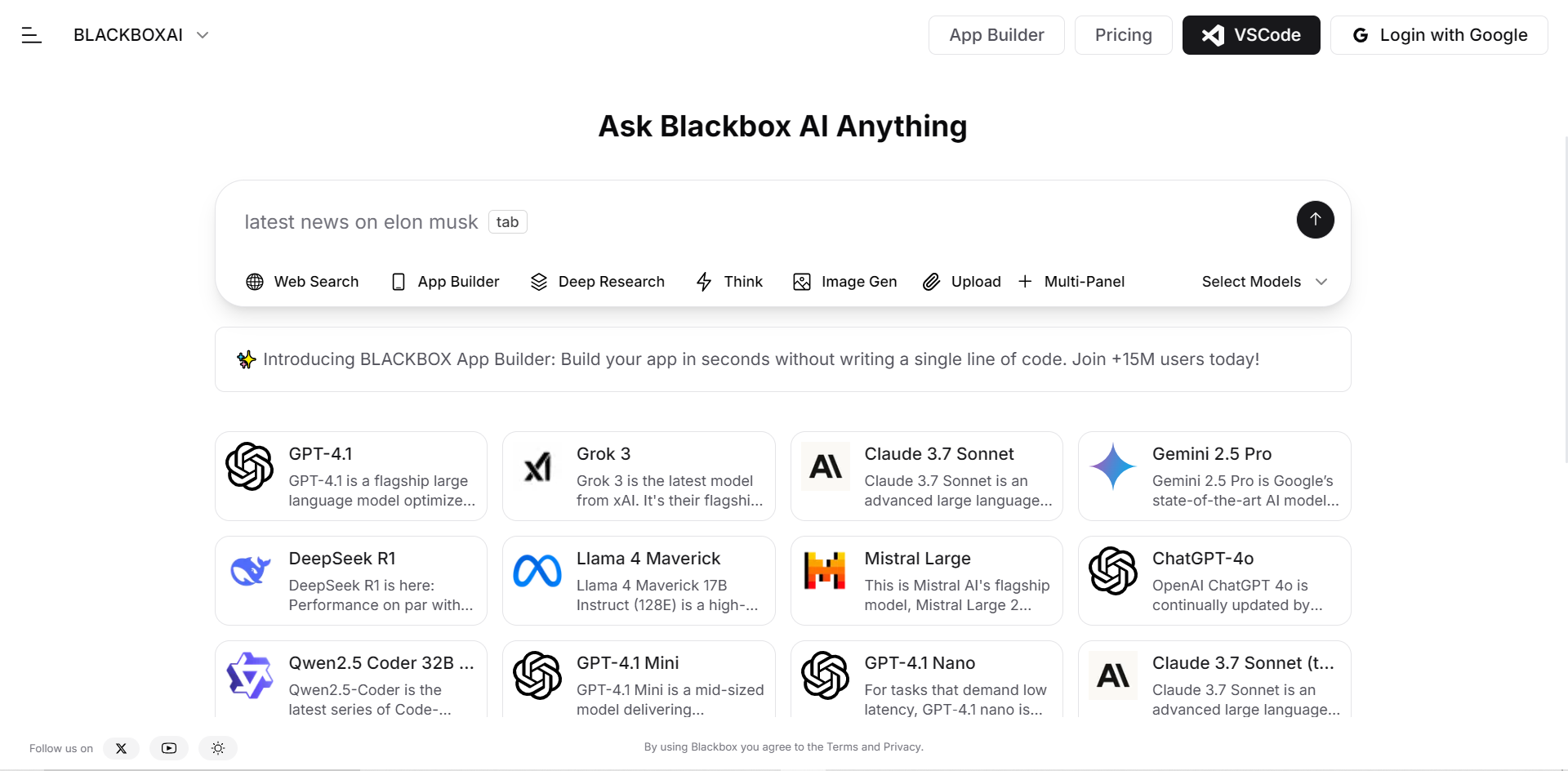This screenshot has width=1568, height=771.
Task: Enable Deep Research mode
Action: coord(597,282)
